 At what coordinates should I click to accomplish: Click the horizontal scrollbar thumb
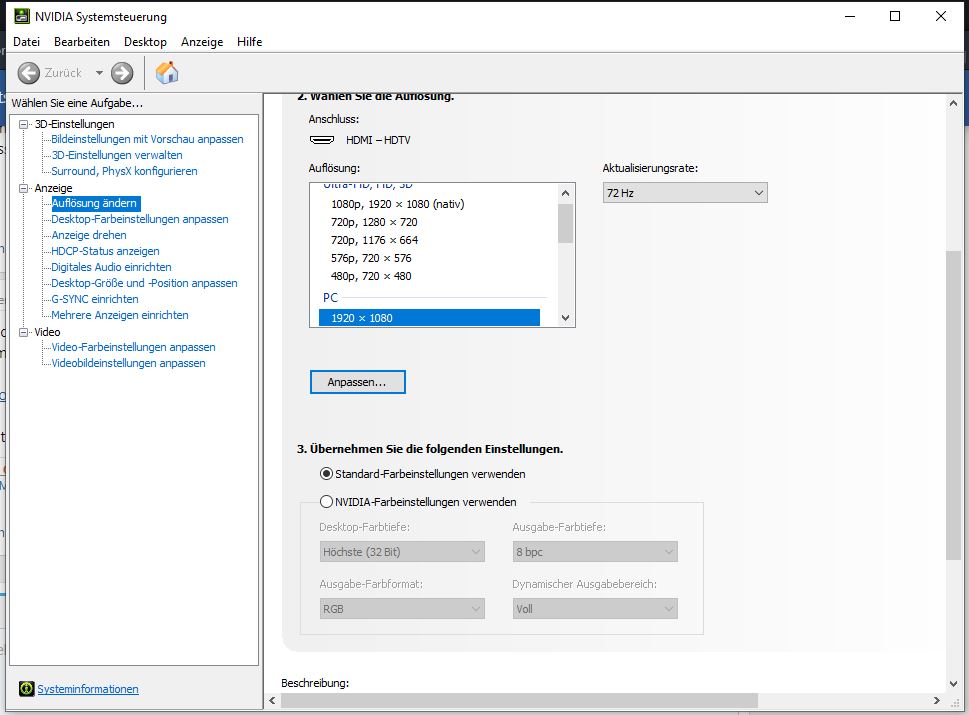pos(519,700)
